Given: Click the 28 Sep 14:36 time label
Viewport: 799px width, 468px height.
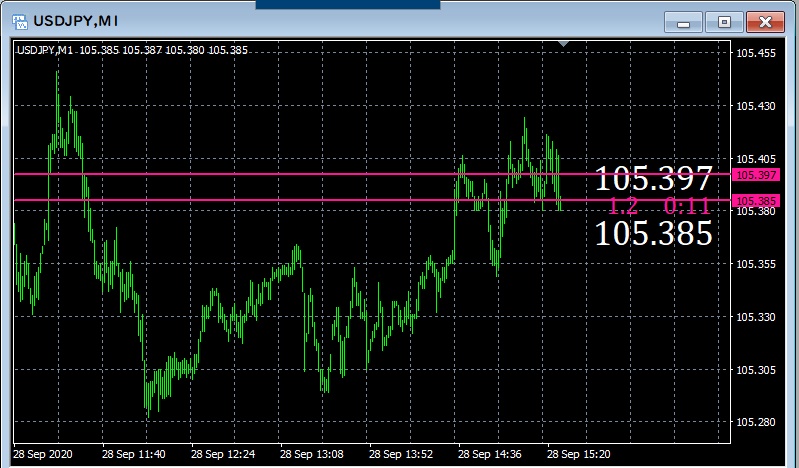Looking at the screenshot, I should coord(489,454).
